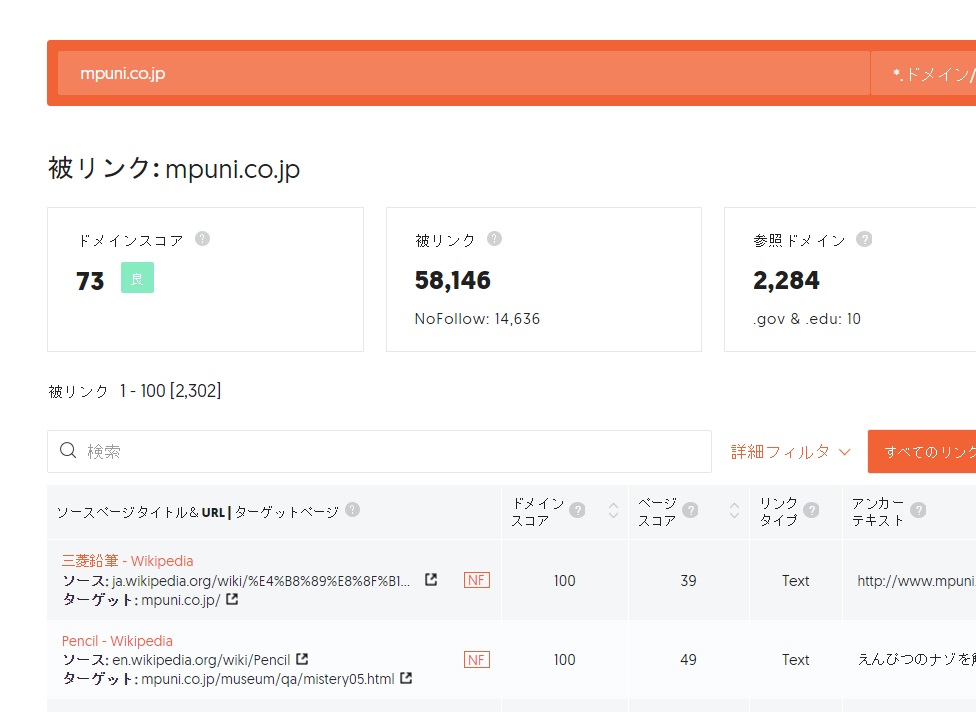
Task: Click link type Text in Pencil row
Action: pyautogui.click(x=795, y=660)
